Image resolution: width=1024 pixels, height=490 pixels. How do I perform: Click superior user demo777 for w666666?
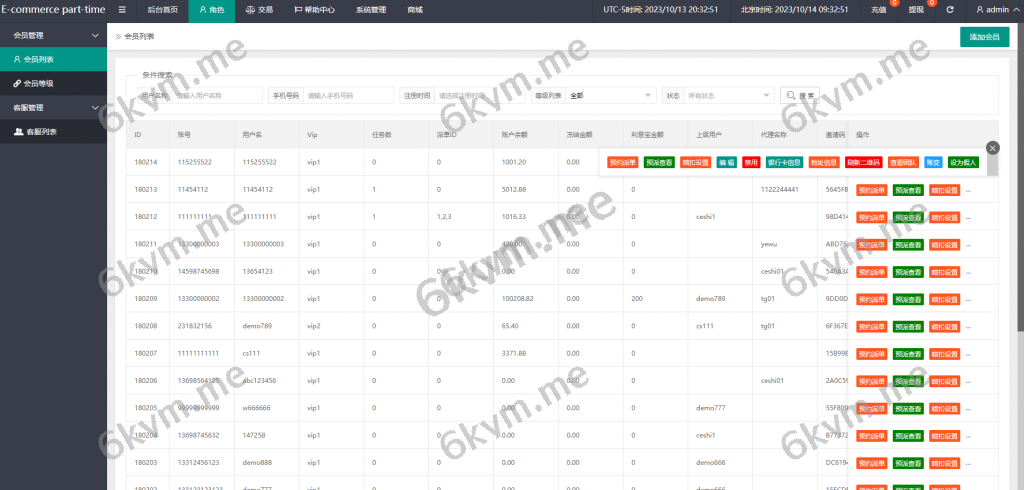pos(711,408)
